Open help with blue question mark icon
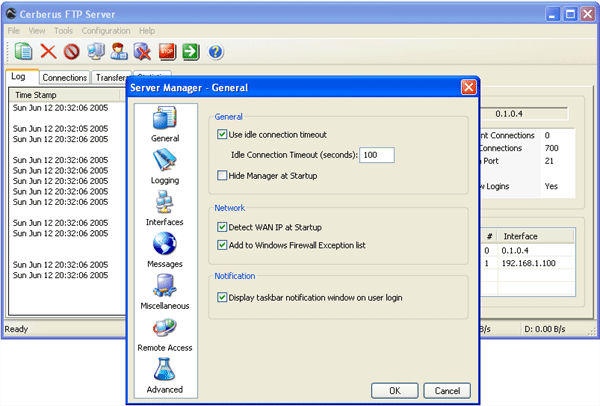 tap(215, 51)
